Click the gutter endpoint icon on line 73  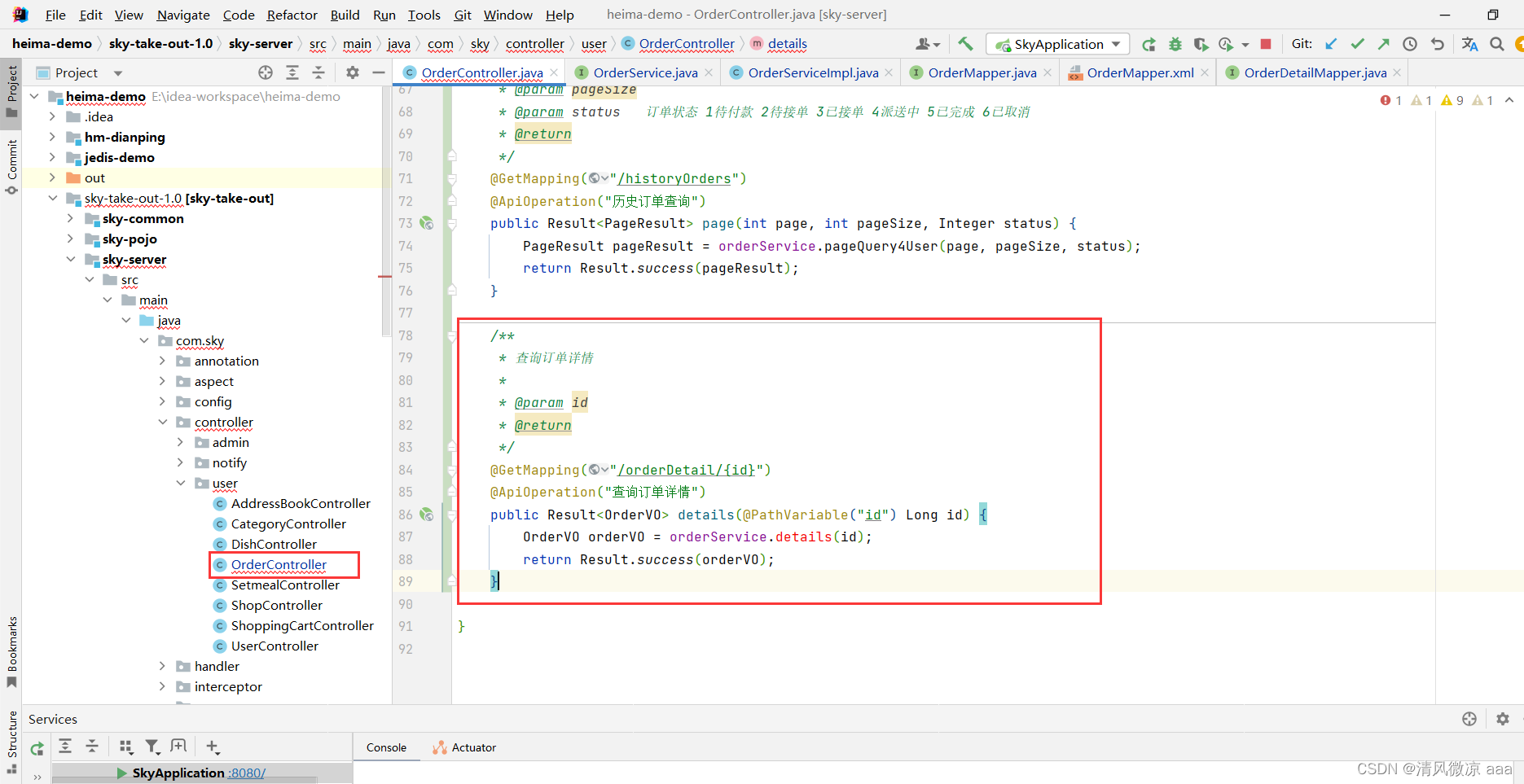click(426, 223)
